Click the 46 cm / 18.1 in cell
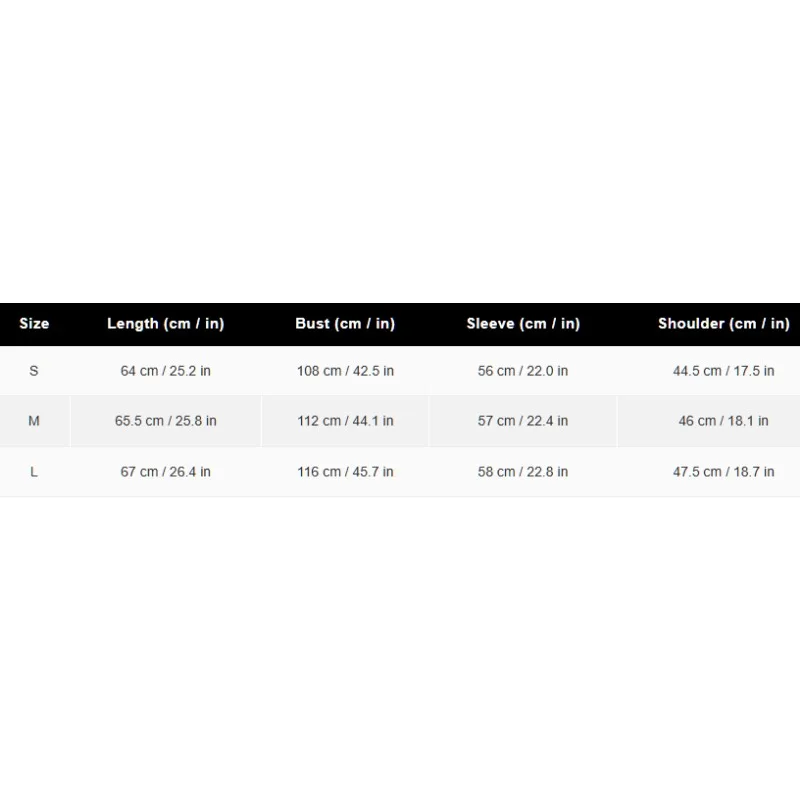Image resolution: width=800 pixels, height=800 pixels. point(723,421)
